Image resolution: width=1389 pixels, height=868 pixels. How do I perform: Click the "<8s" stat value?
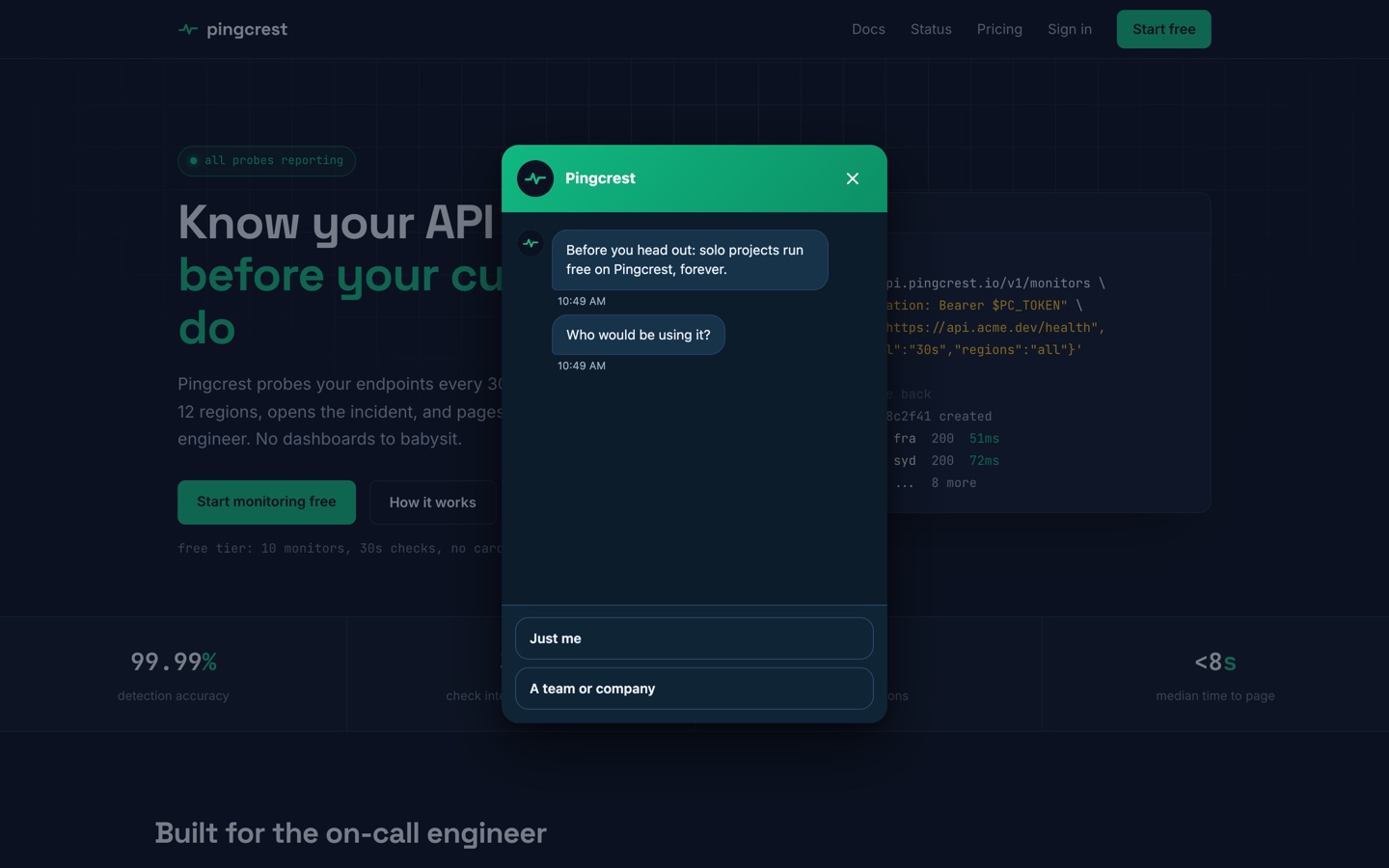pos(1215,662)
